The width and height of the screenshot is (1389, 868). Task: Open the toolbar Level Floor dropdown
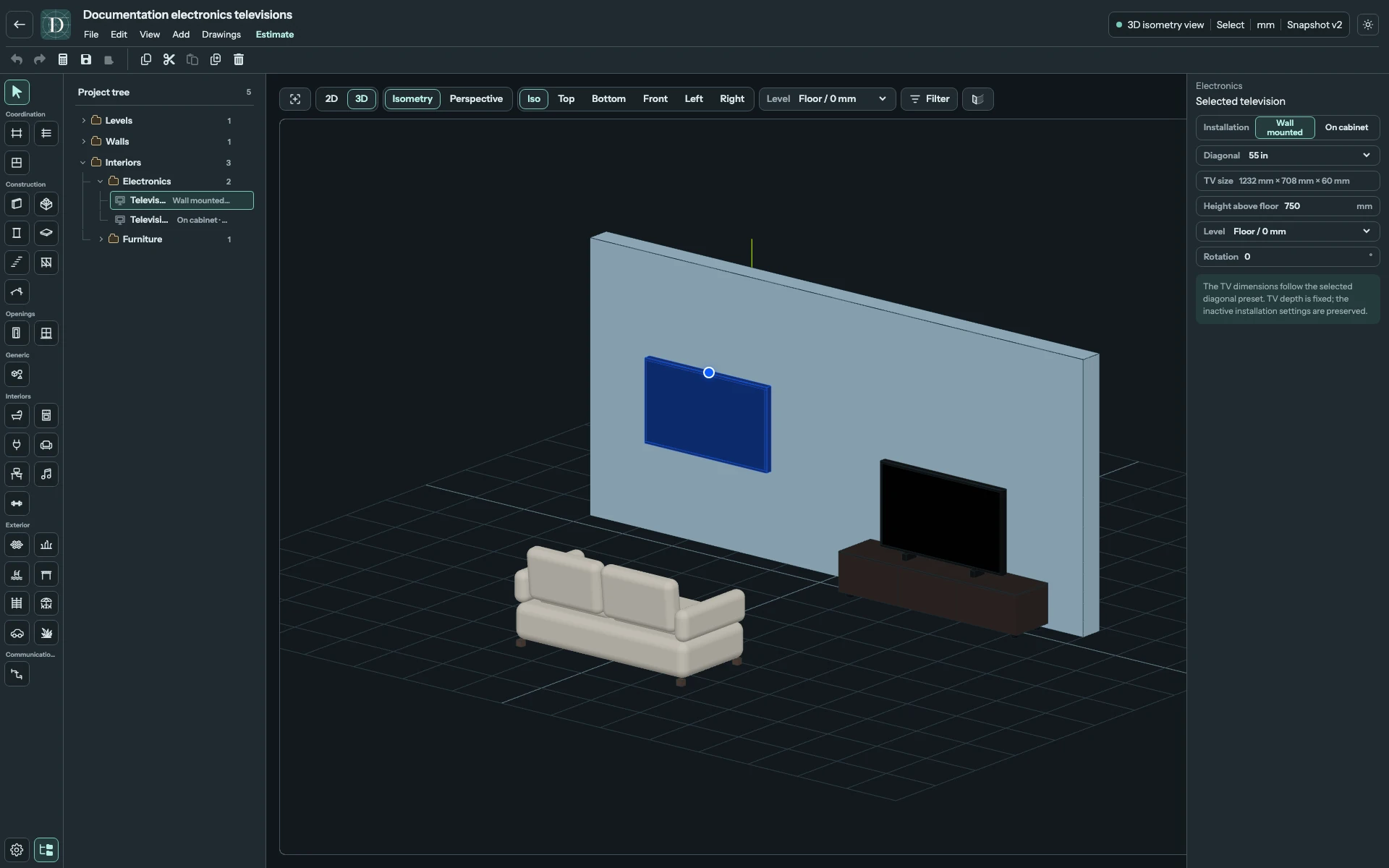point(827,99)
